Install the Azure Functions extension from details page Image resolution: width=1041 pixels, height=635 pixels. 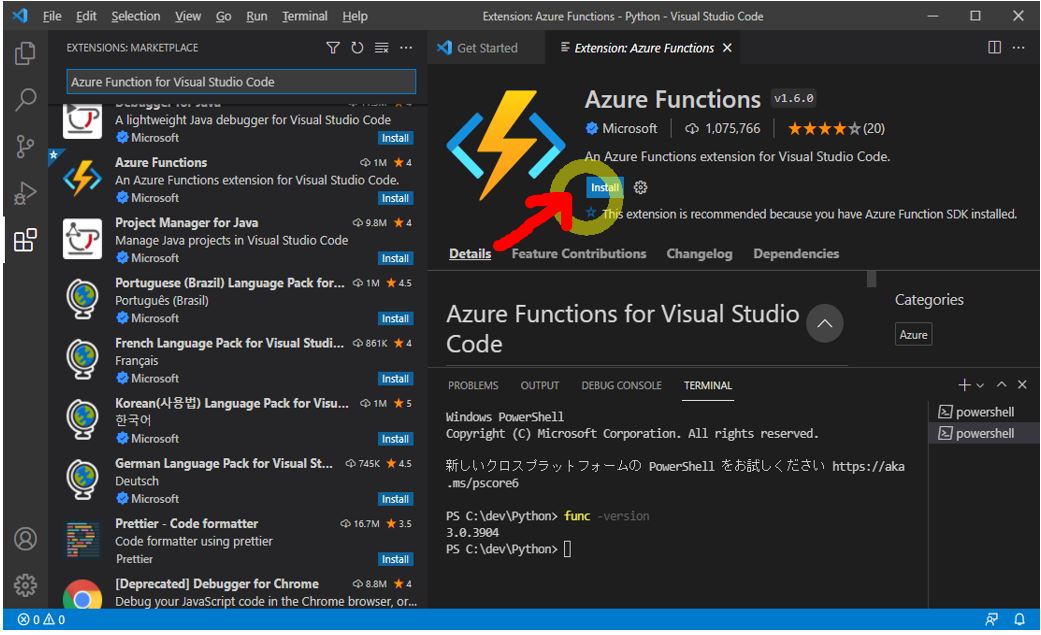[605, 187]
